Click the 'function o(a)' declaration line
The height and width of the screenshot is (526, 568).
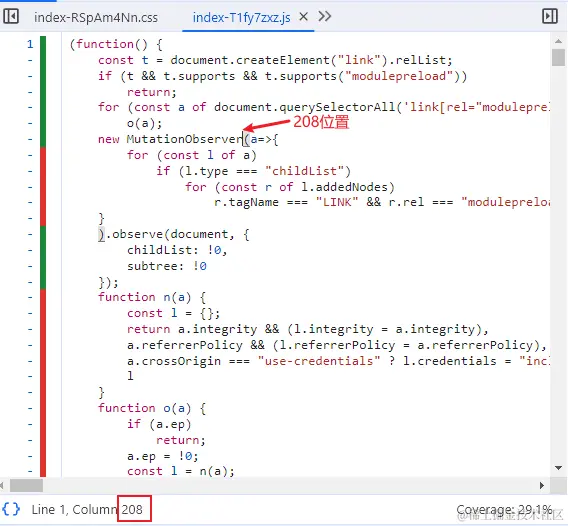click(x=152, y=408)
